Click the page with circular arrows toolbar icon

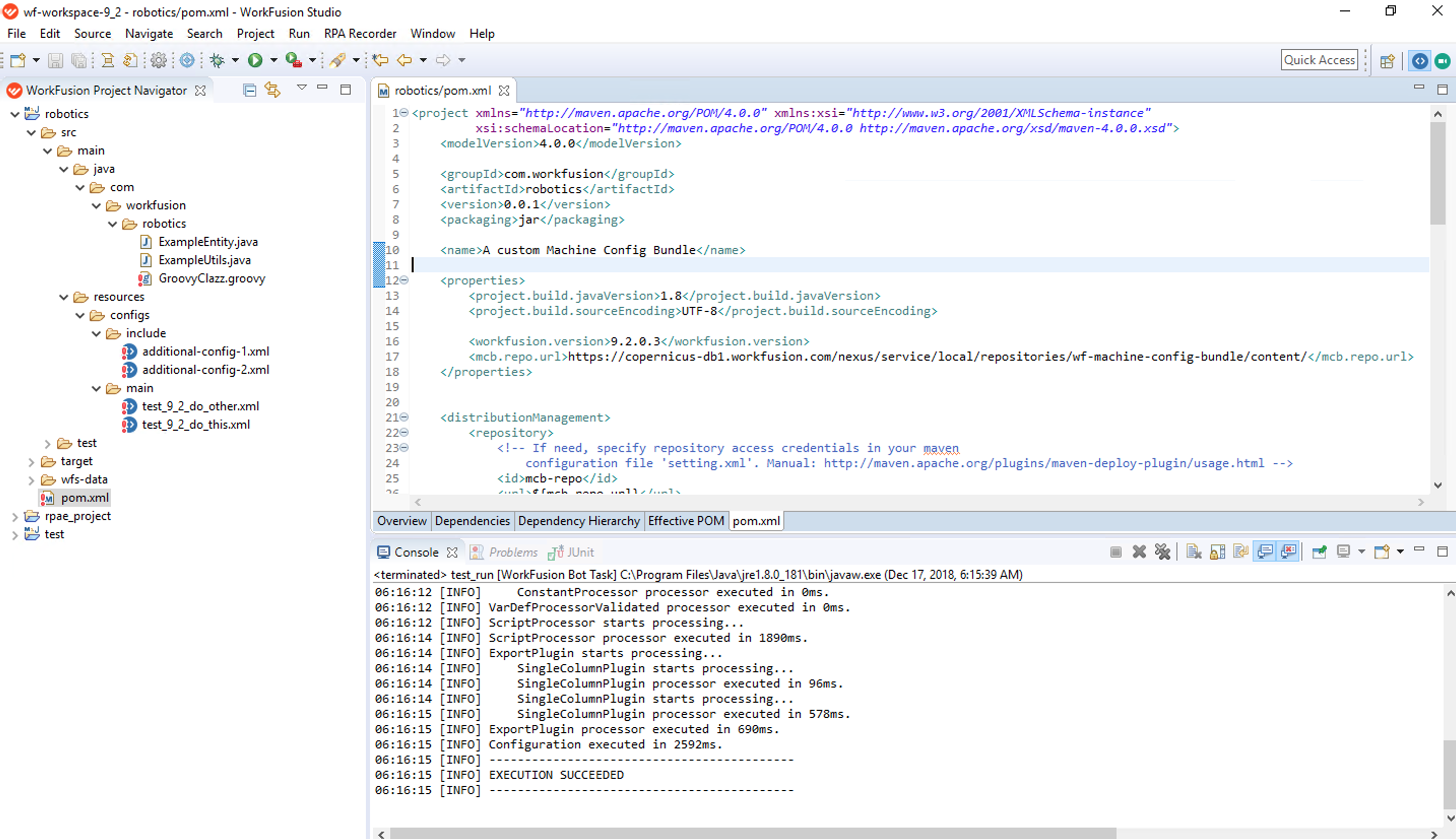tap(130, 60)
